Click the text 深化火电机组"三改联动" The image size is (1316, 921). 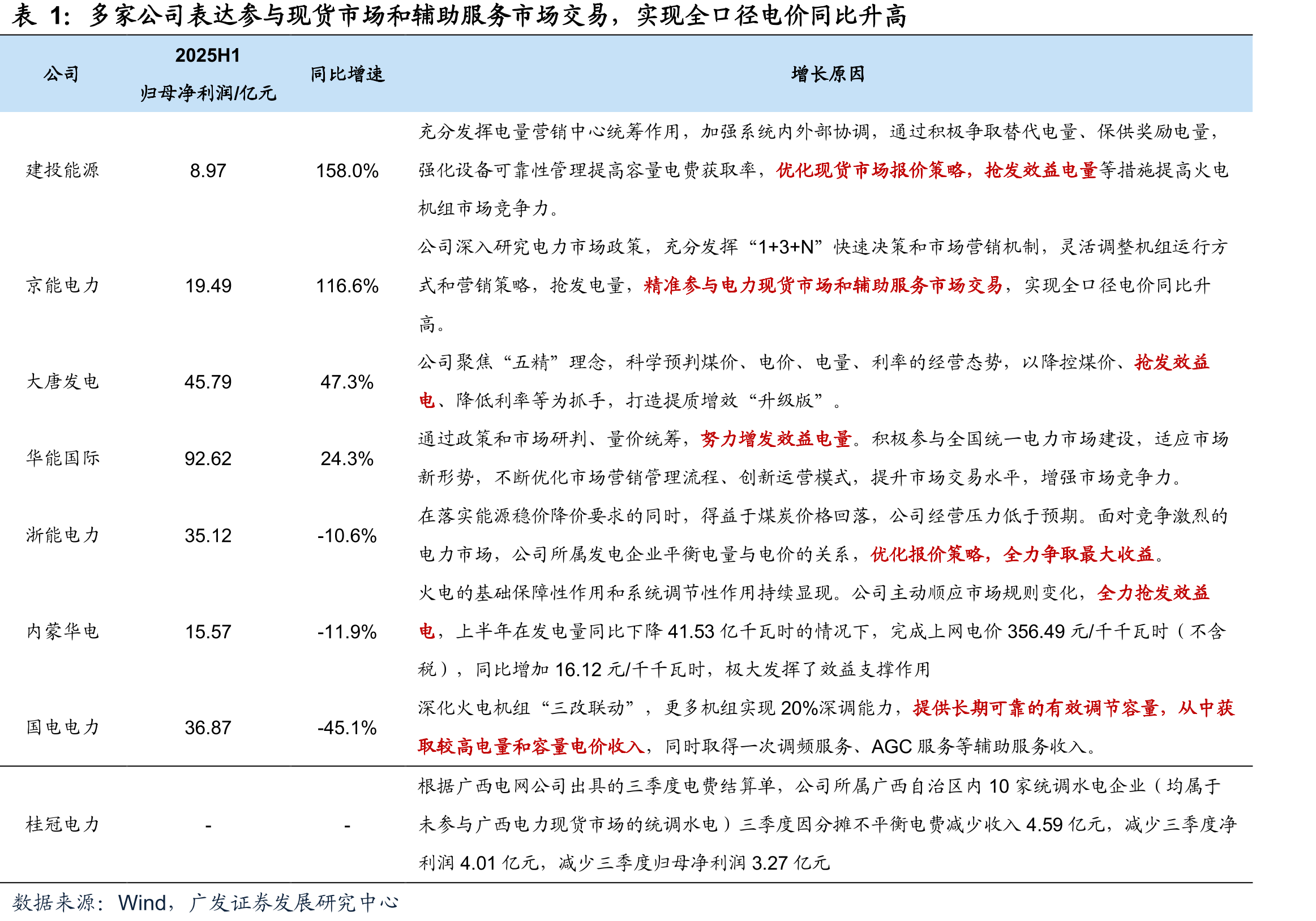(x=526, y=708)
